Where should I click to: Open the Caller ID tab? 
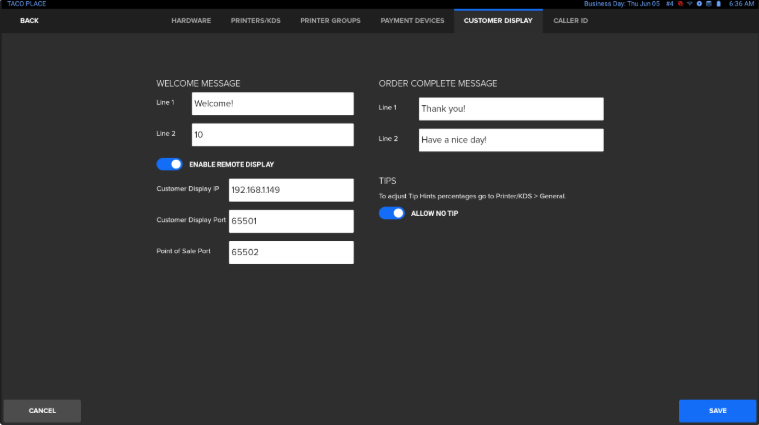pos(570,20)
